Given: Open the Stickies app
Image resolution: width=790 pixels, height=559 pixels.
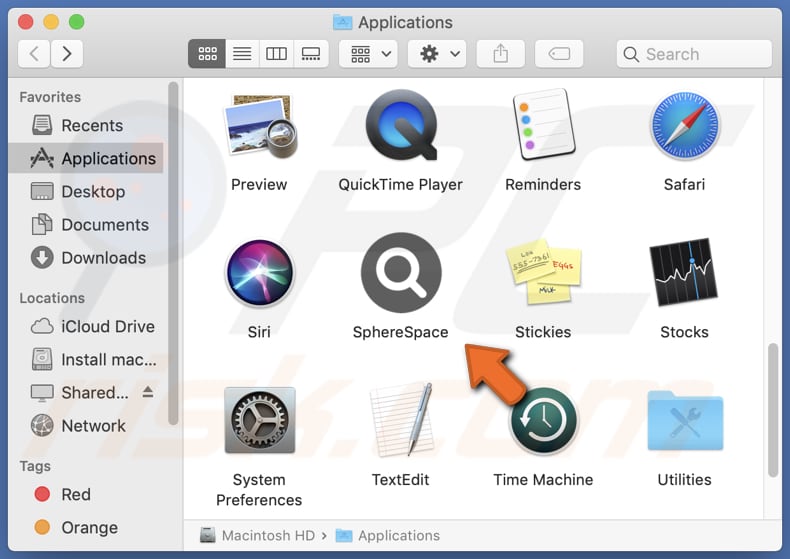Looking at the screenshot, I should point(542,274).
